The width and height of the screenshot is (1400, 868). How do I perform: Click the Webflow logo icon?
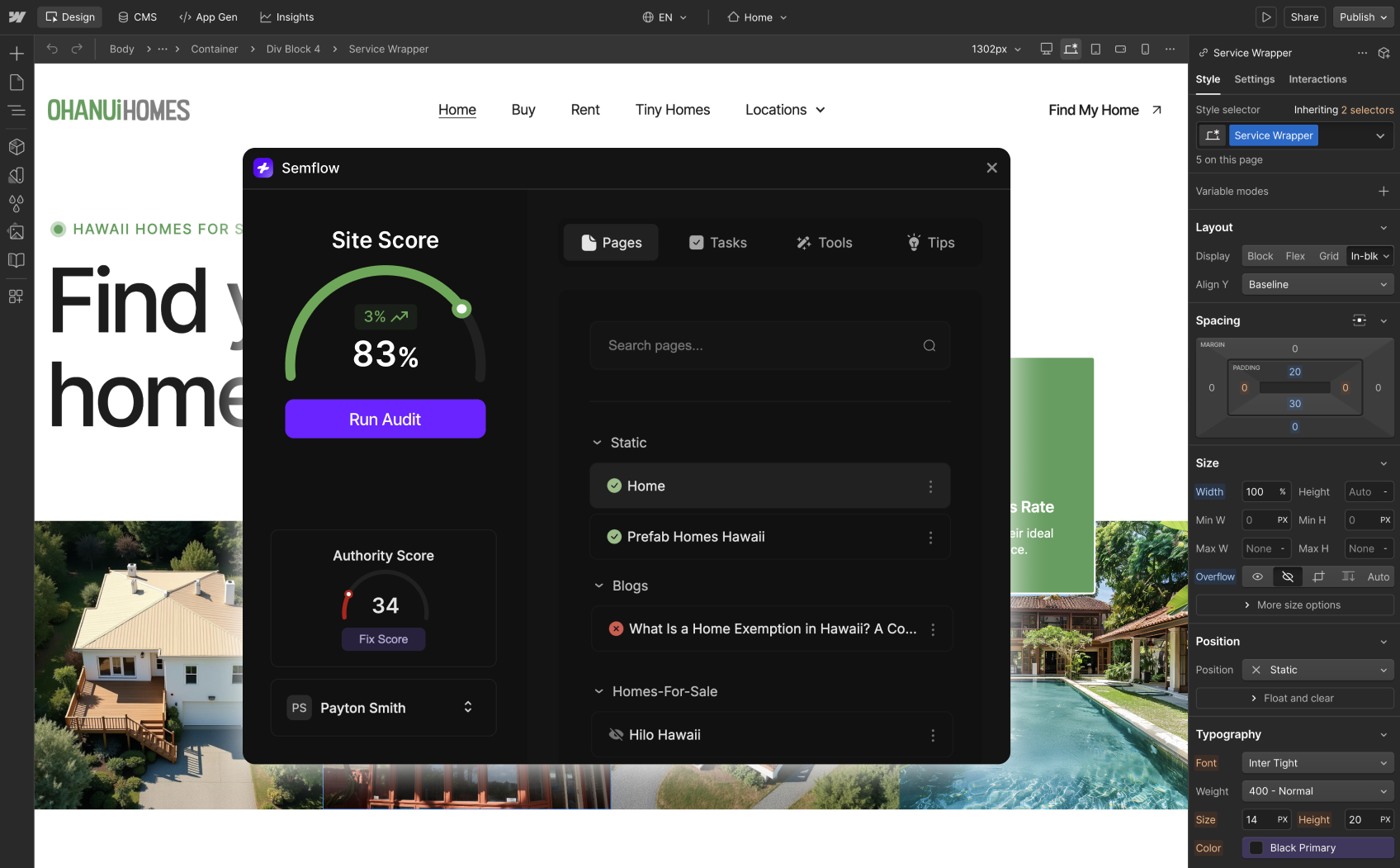[x=17, y=17]
